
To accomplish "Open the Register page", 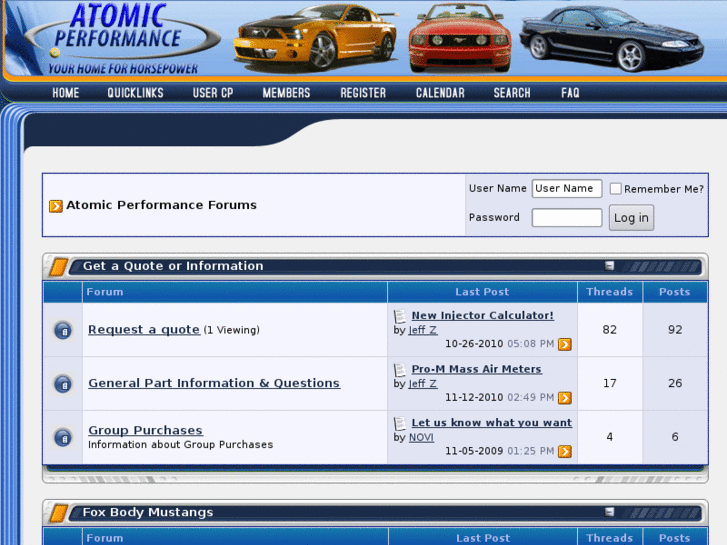I will (x=363, y=93).
